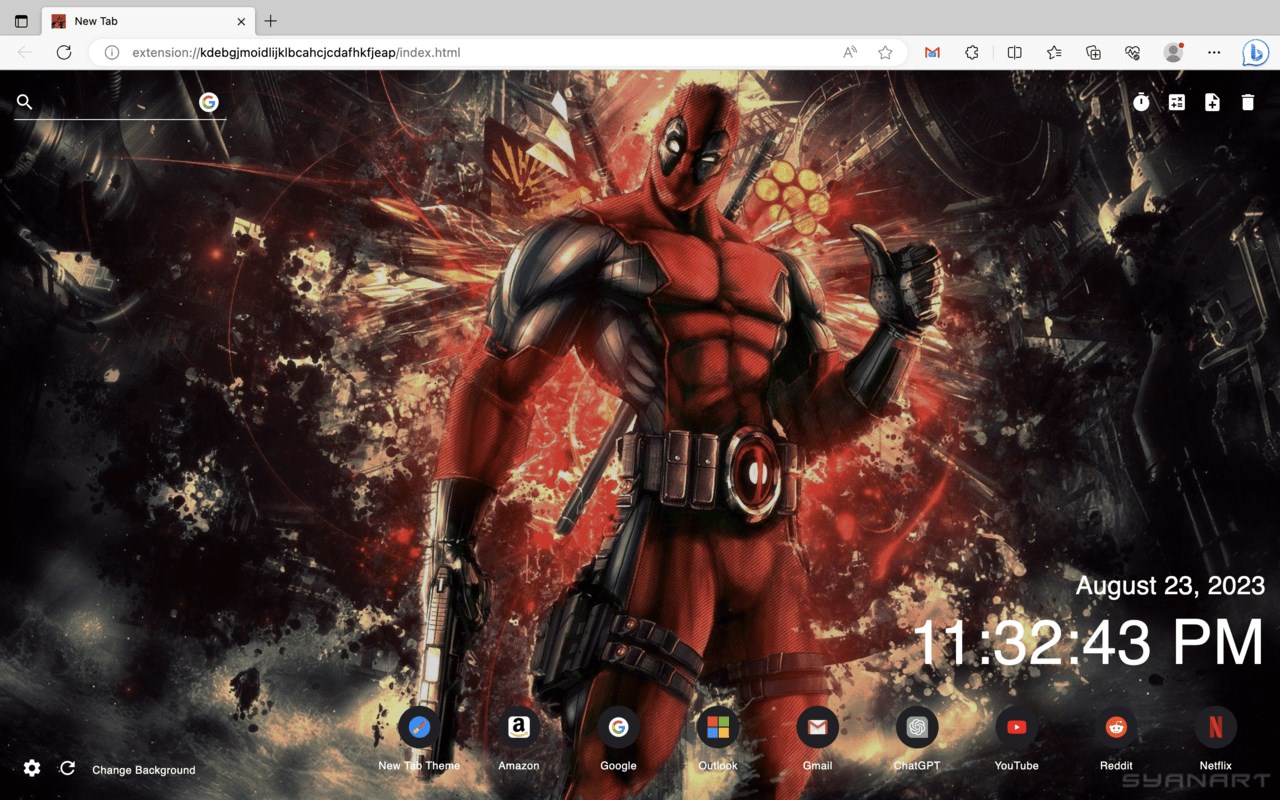Go to the Reddit shortcut

[1116, 728]
